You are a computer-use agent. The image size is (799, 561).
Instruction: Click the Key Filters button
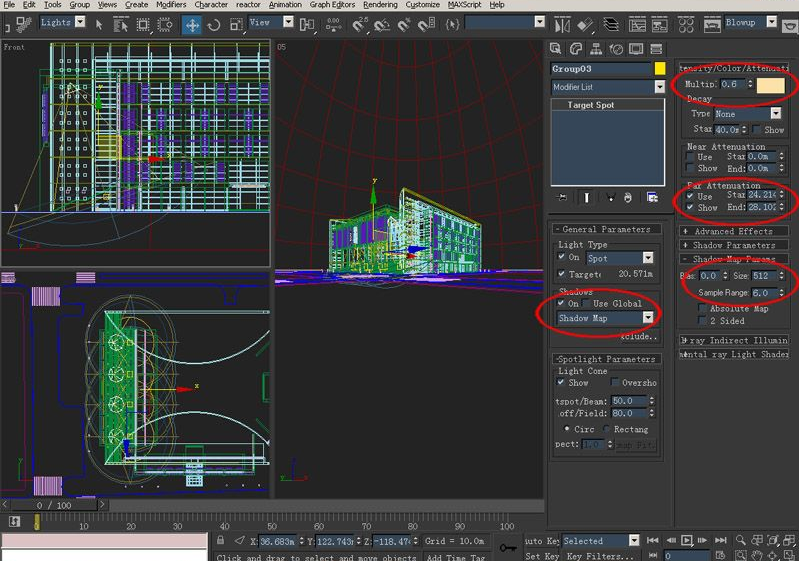(x=600, y=556)
